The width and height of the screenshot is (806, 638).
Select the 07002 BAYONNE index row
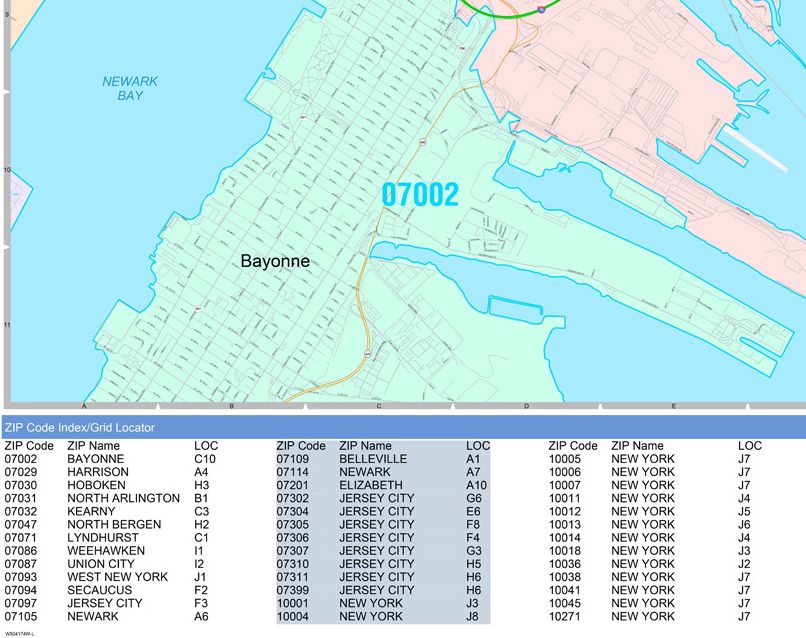[x=110, y=459]
